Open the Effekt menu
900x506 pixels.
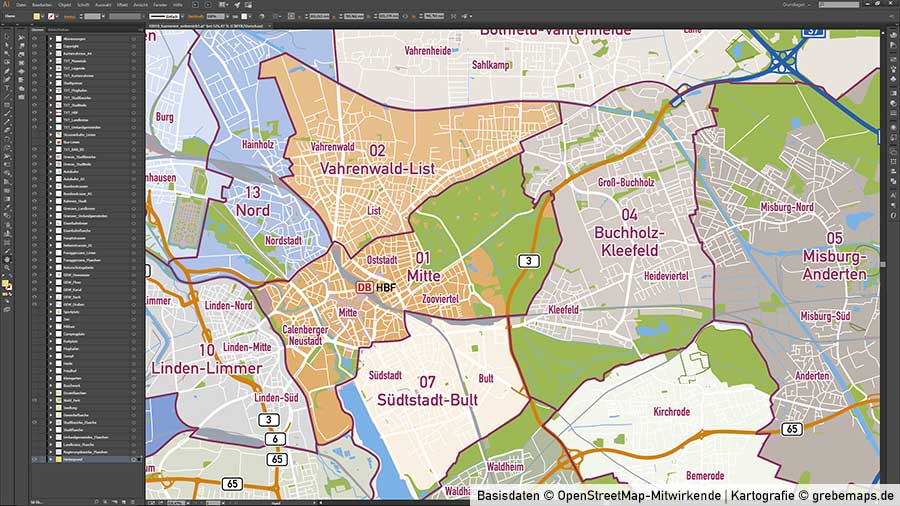[x=122, y=5]
